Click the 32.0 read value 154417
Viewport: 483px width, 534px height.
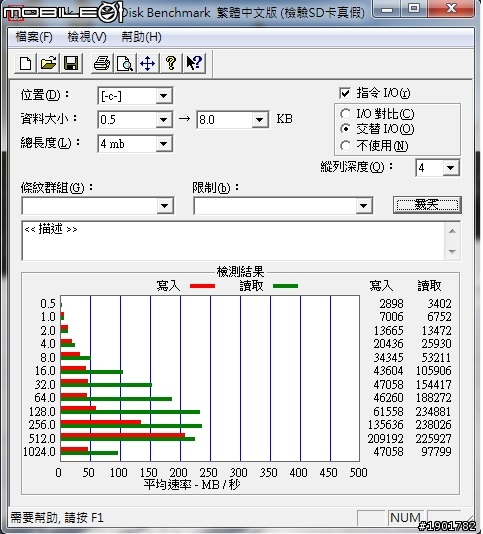pos(433,384)
